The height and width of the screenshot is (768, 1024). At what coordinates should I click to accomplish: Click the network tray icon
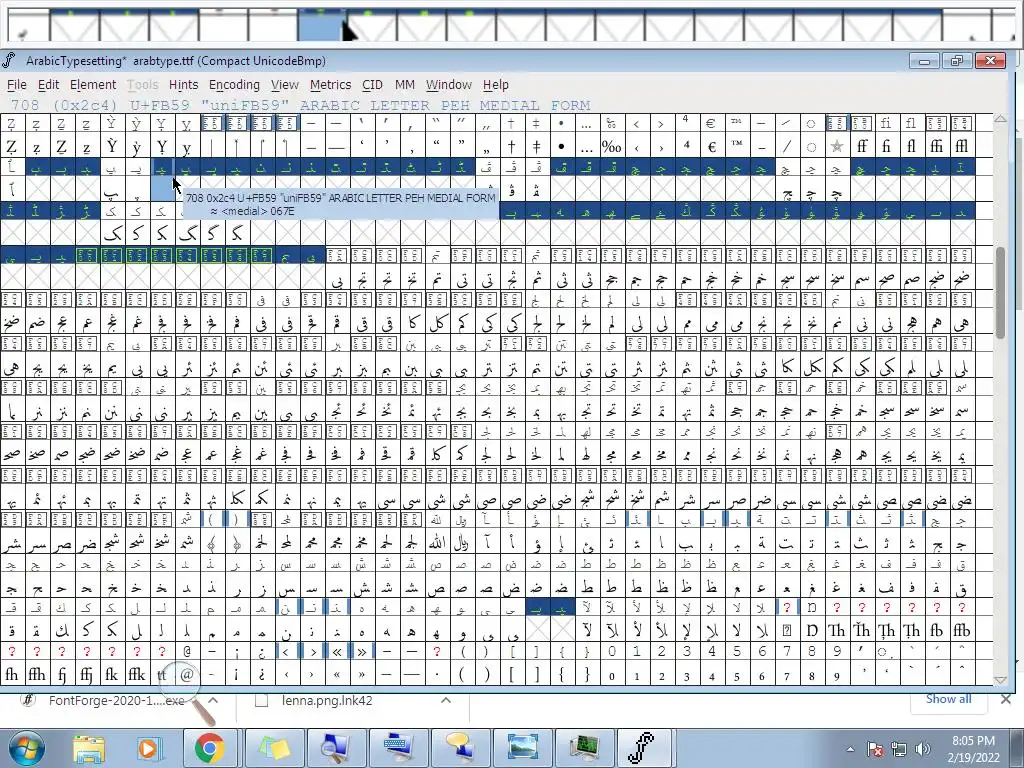click(899, 749)
